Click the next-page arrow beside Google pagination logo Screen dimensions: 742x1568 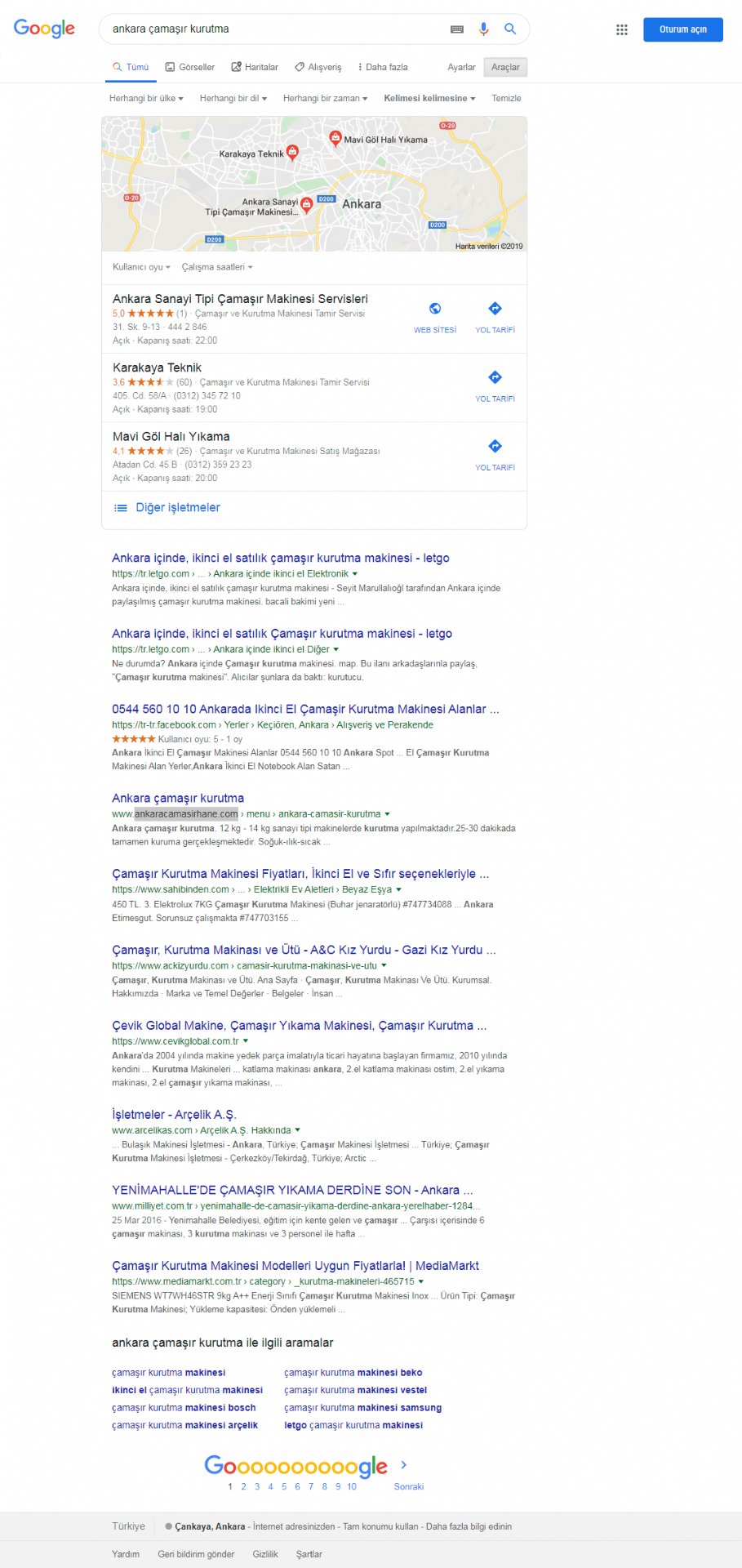click(404, 1465)
